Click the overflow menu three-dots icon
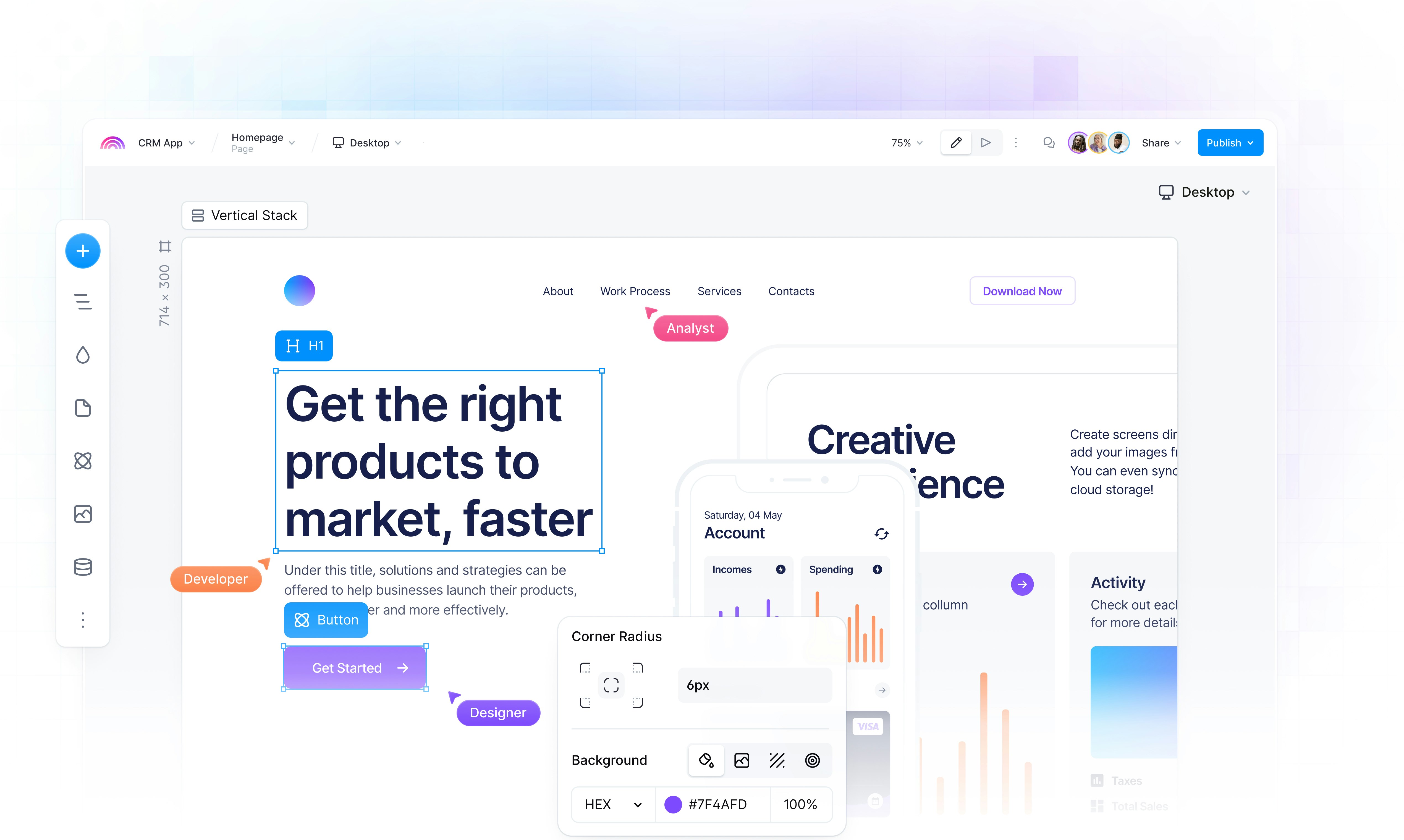This screenshot has height=840, width=1404. [x=1016, y=142]
